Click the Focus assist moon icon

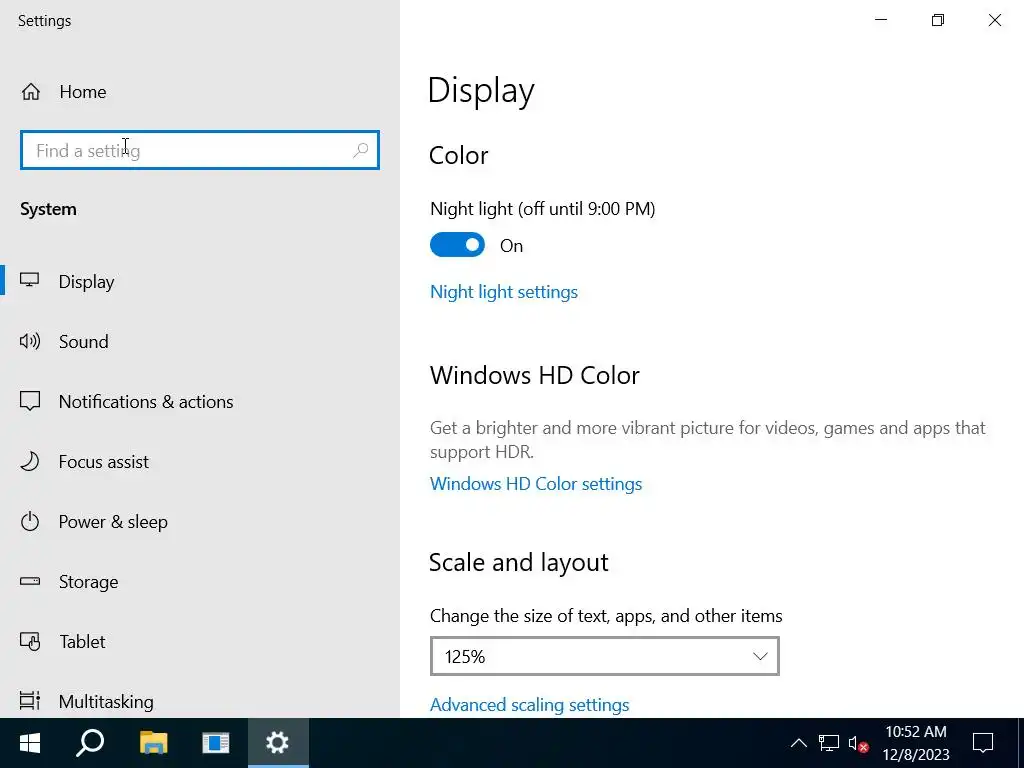coord(29,461)
